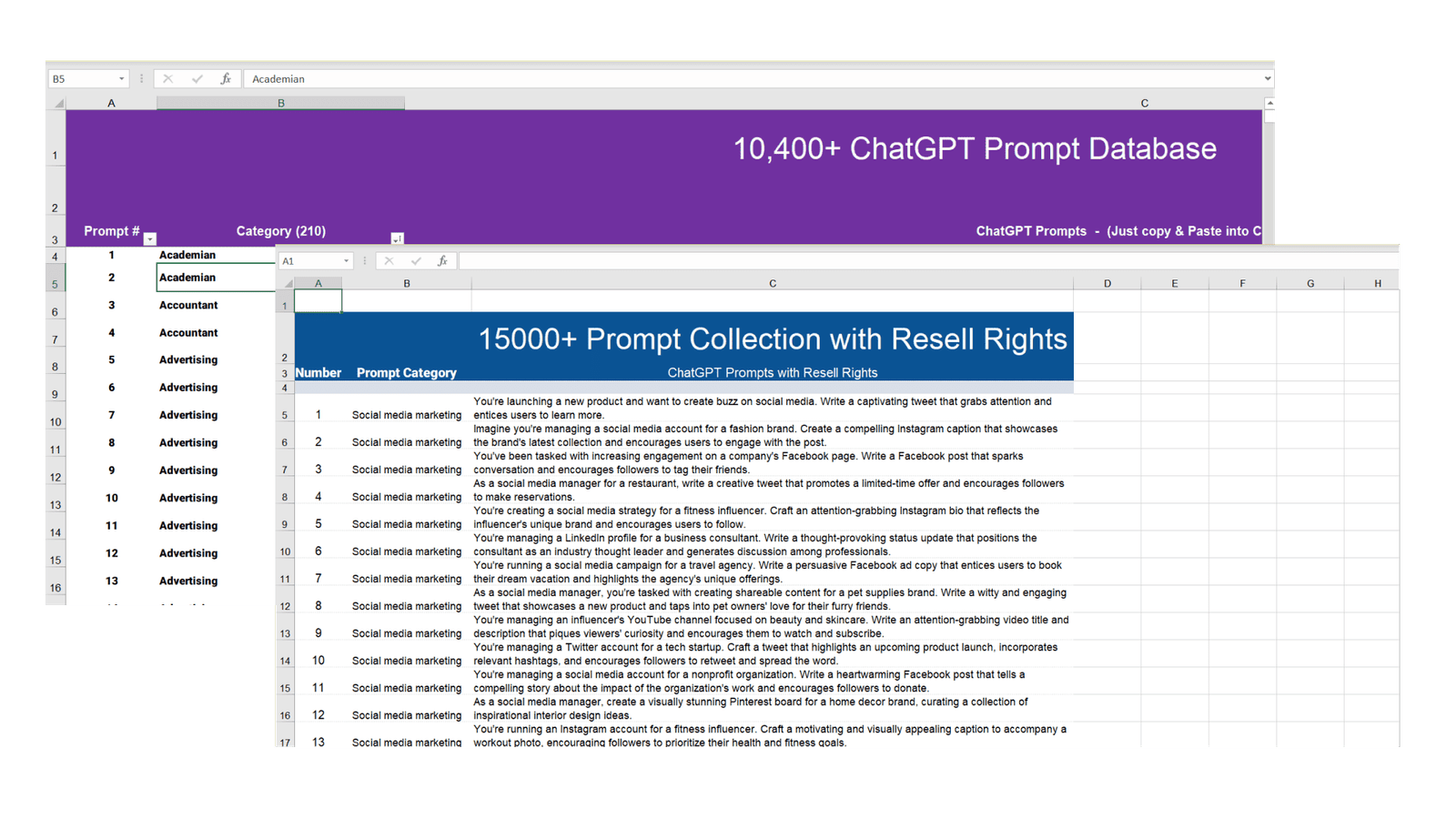Viewport: 1456px width, 819px height.
Task: Select column D header in blue spreadsheet
Action: [1107, 283]
